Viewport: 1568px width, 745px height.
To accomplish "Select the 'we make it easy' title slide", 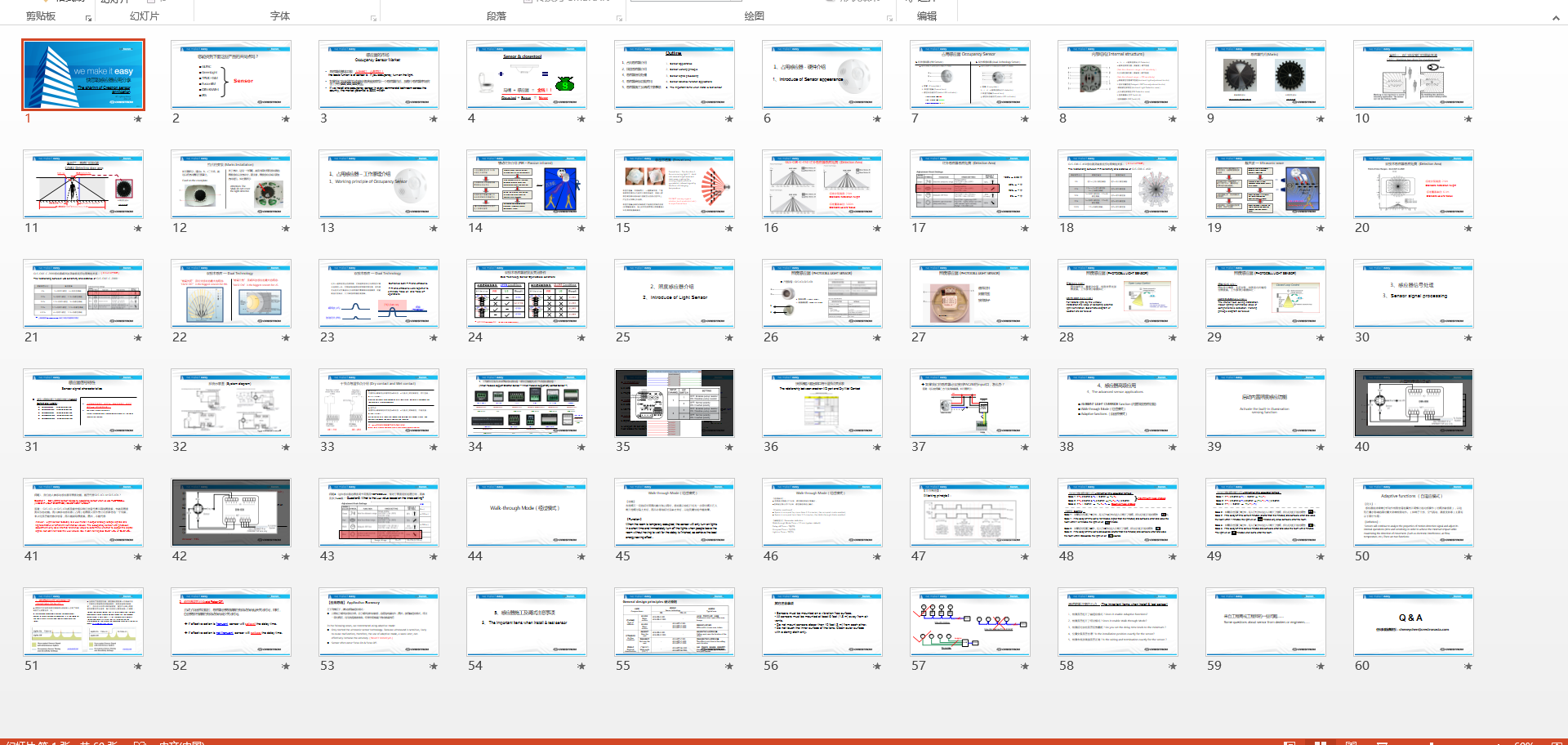I will pyautogui.click(x=83, y=74).
